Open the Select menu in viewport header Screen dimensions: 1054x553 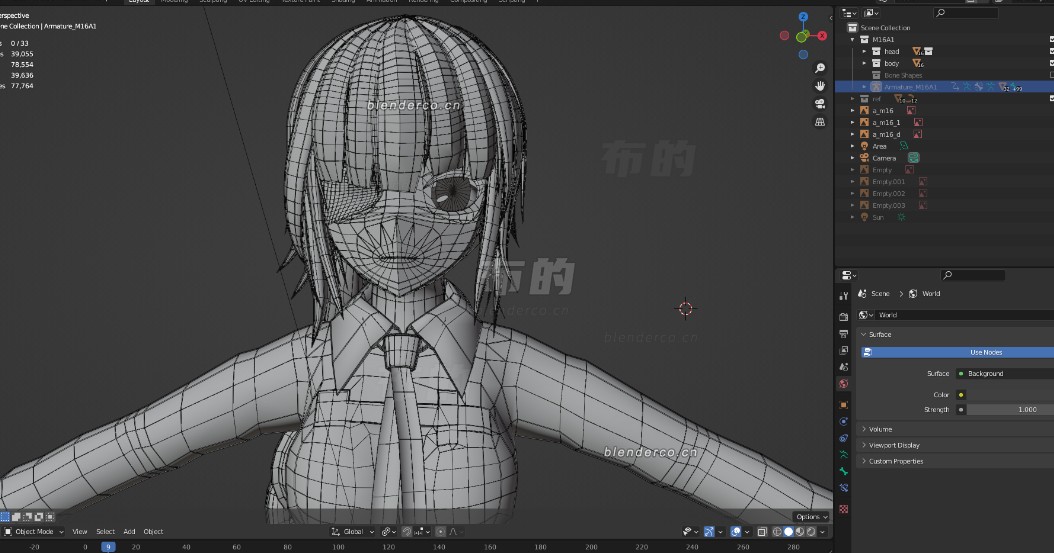tap(106, 531)
